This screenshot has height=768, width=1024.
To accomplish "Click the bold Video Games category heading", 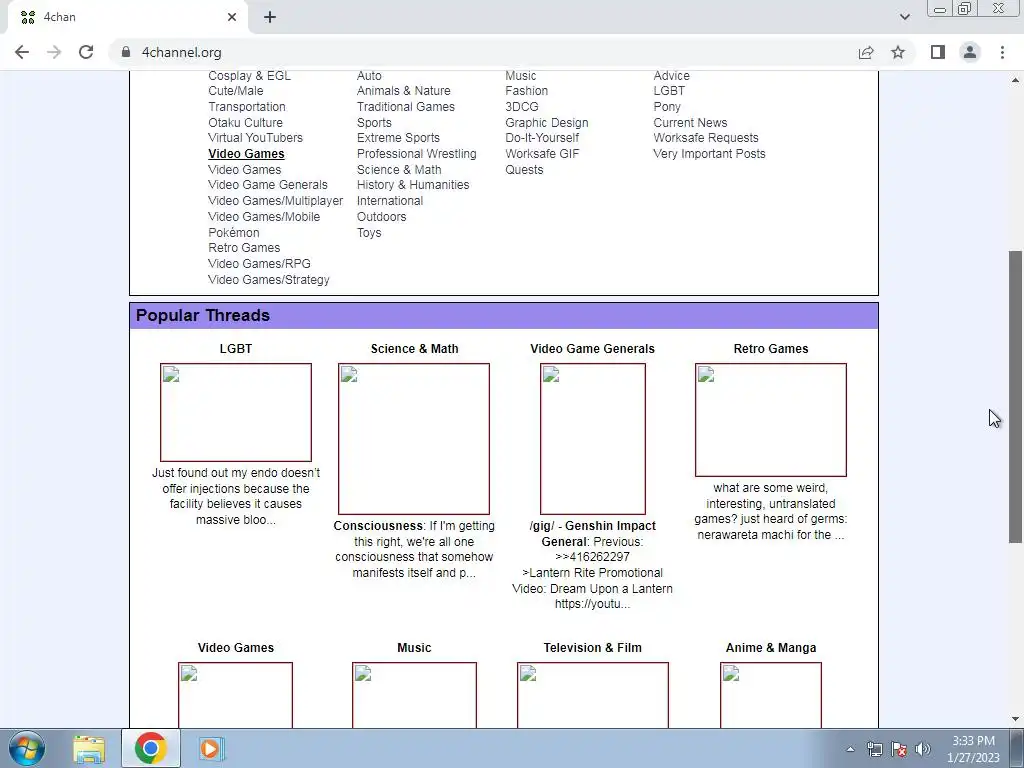I will [246, 153].
